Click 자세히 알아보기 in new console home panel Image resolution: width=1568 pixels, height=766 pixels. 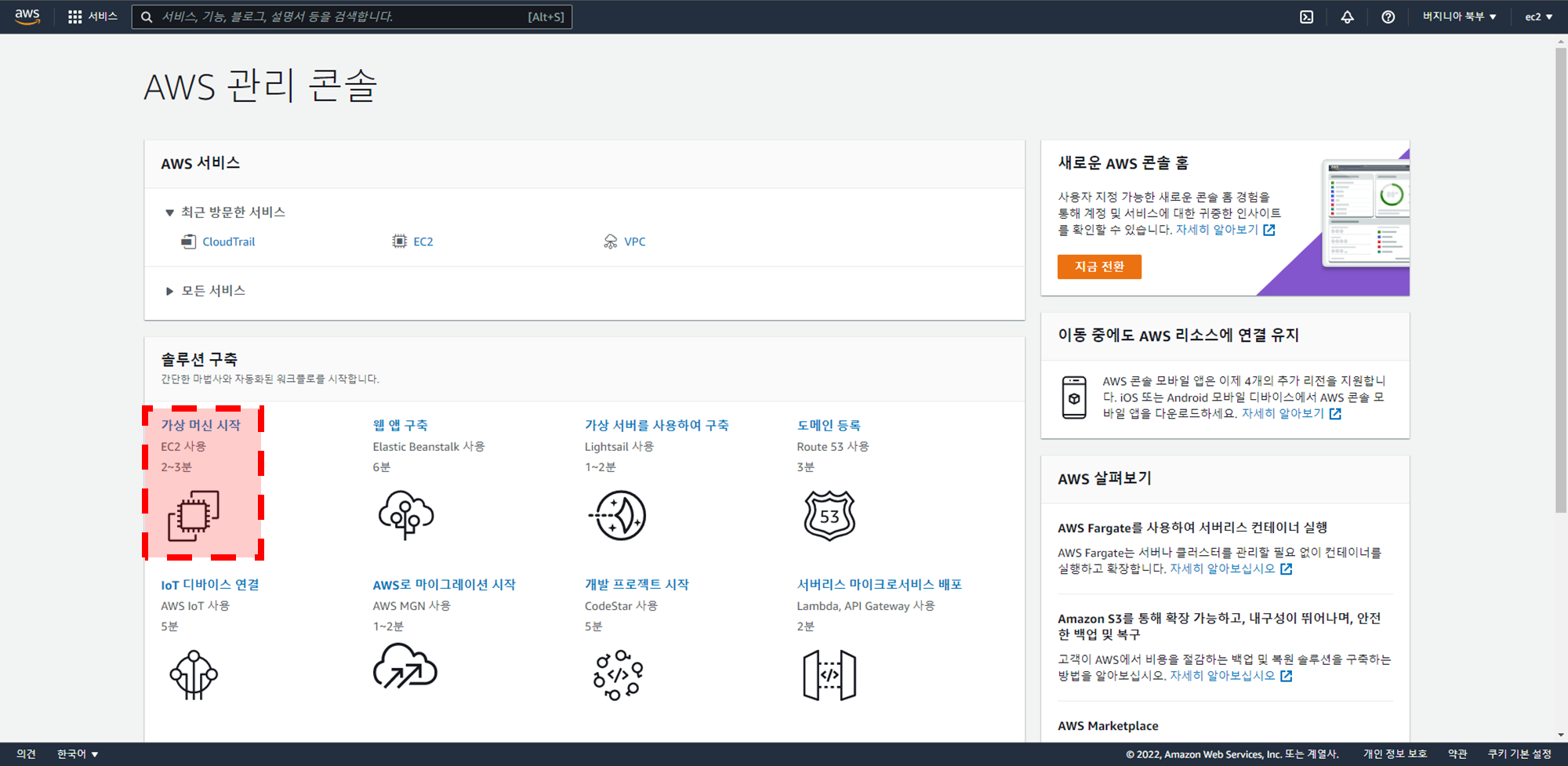(1217, 230)
